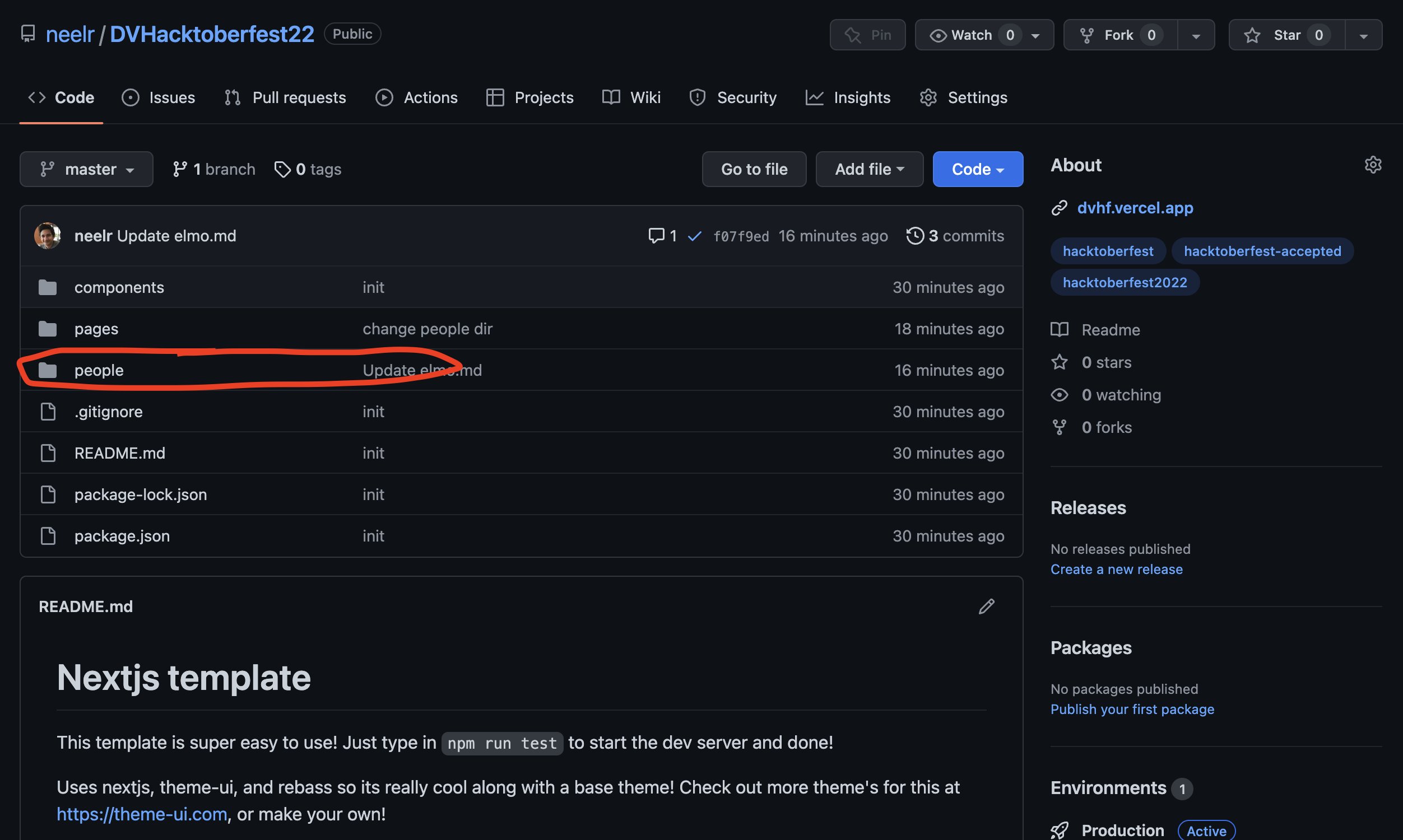Open the Readme link in About
Viewport: 1403px width, 840px height.
coord(1111,329)
